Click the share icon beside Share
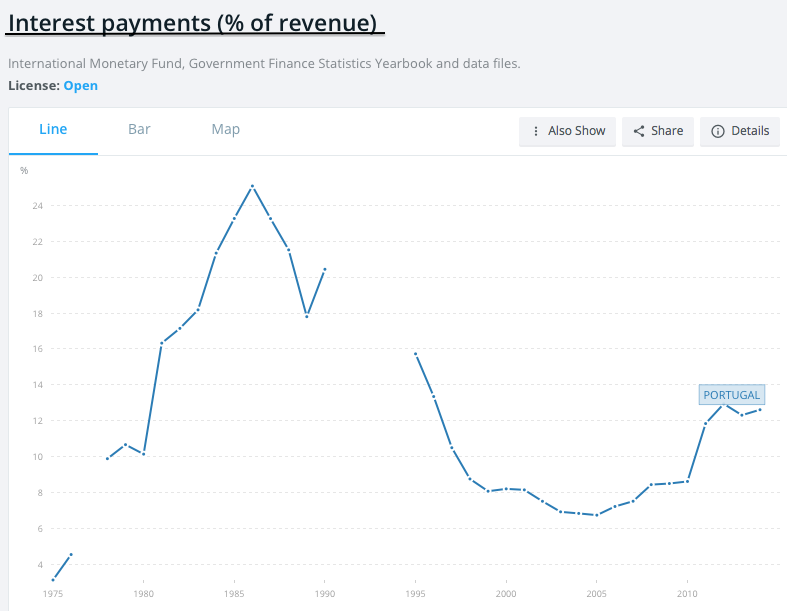This screenshot has height=611, width=787. click(638, 131)
